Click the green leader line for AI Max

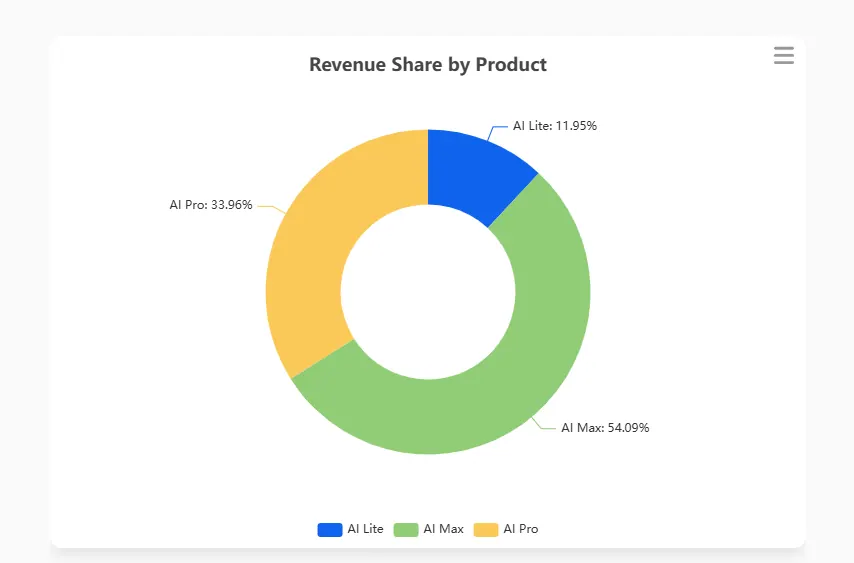tap(545, 427)
